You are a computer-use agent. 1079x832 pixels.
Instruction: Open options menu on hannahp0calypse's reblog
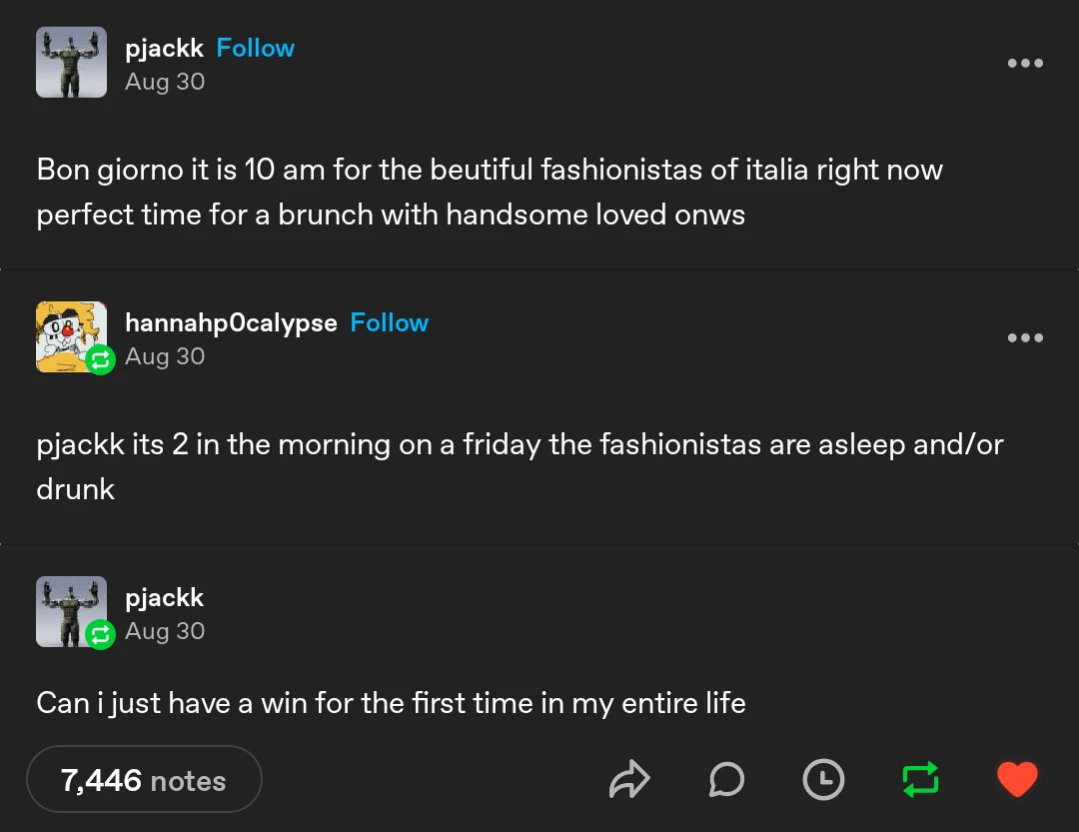pyautogui.click(x=1025, y=338)
